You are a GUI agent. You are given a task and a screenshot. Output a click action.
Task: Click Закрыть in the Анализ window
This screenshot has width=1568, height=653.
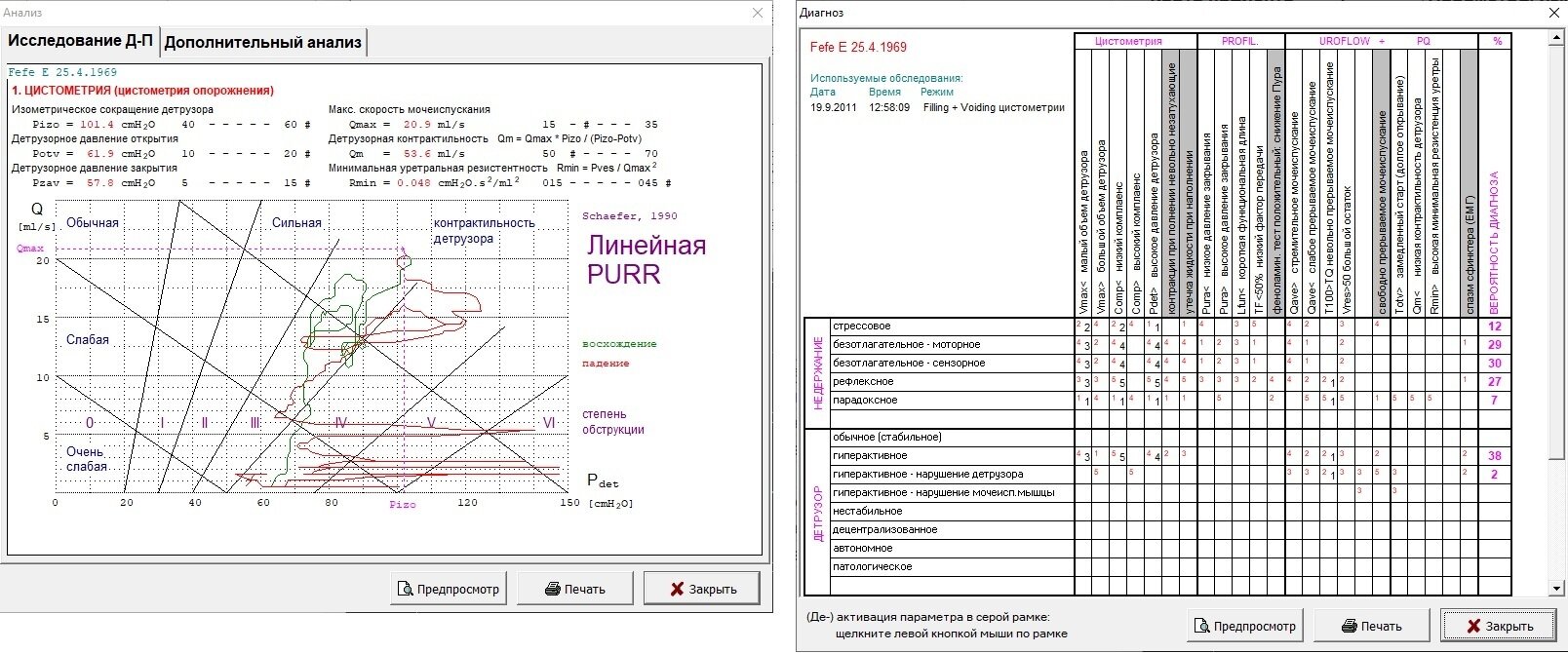[702, 589]
